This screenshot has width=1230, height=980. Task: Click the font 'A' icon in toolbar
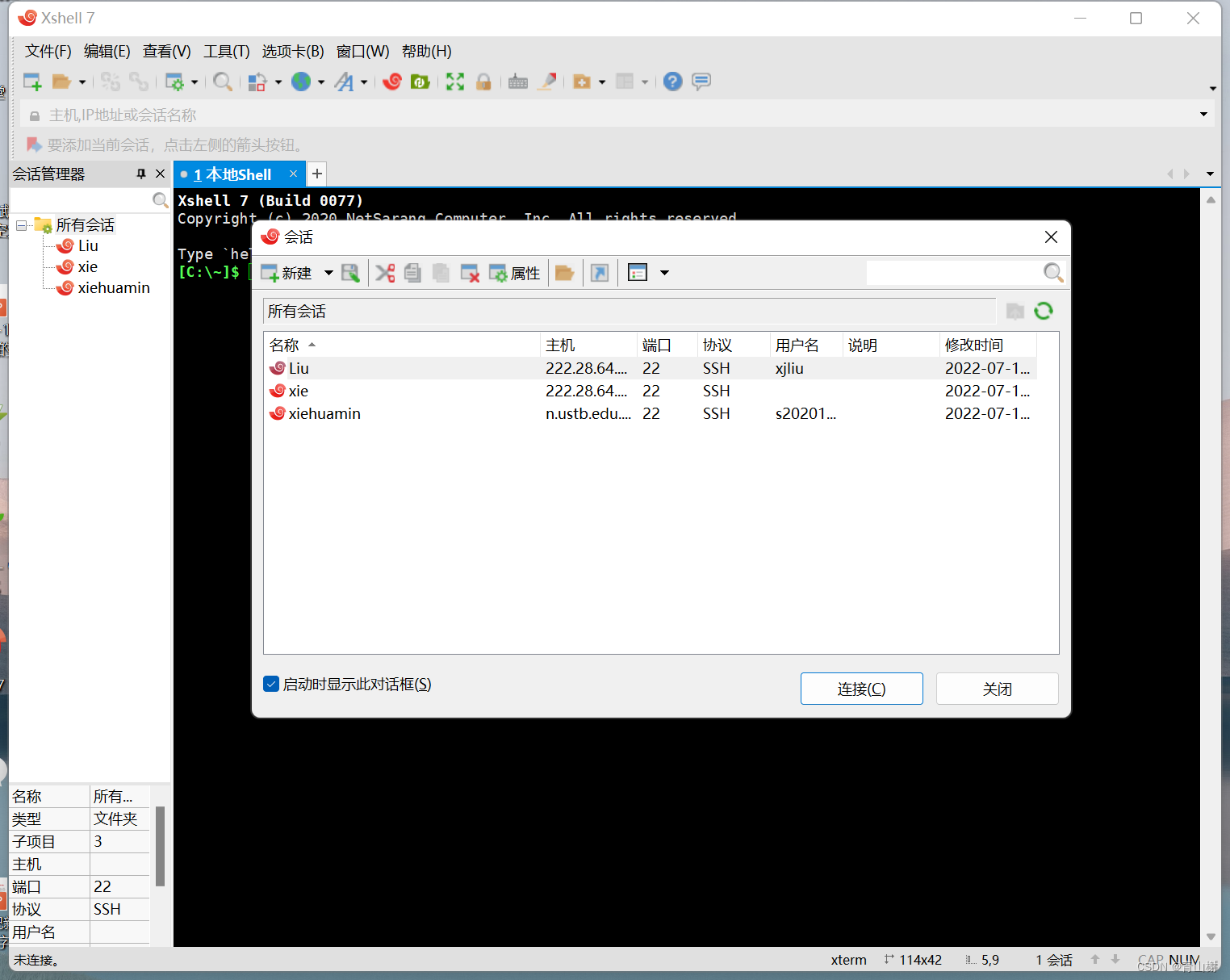345,82
